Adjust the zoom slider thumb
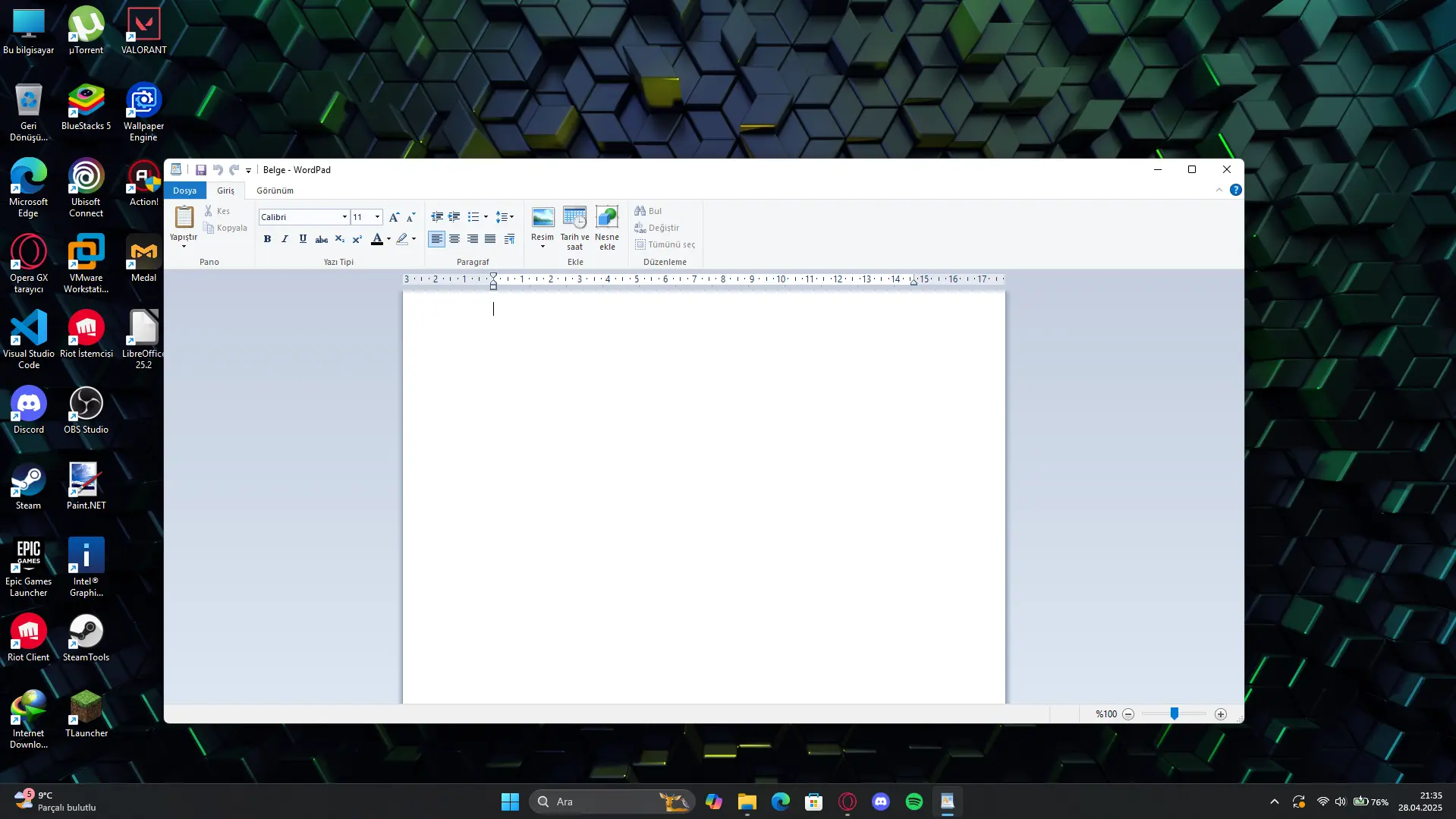Image resolution: width=1456 pixels, height=819 pixels. (x=1175, y=713)
